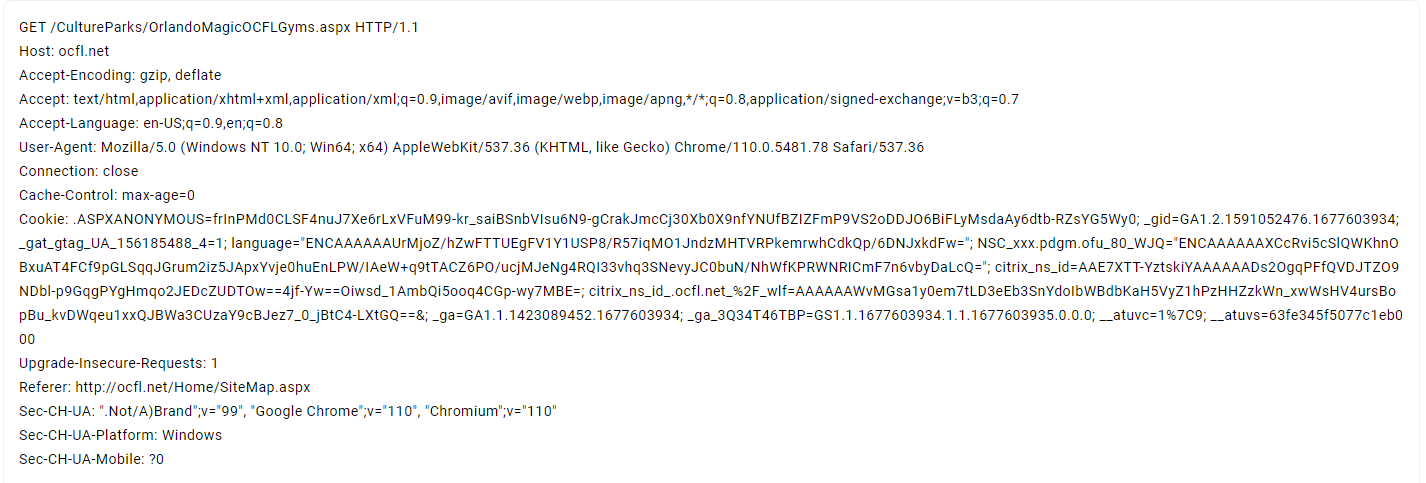Click the Sec-CH-UA-Platform: Windows line
Image resolution: width=1426 pixels, height=483 pixels.
point(121,435)
